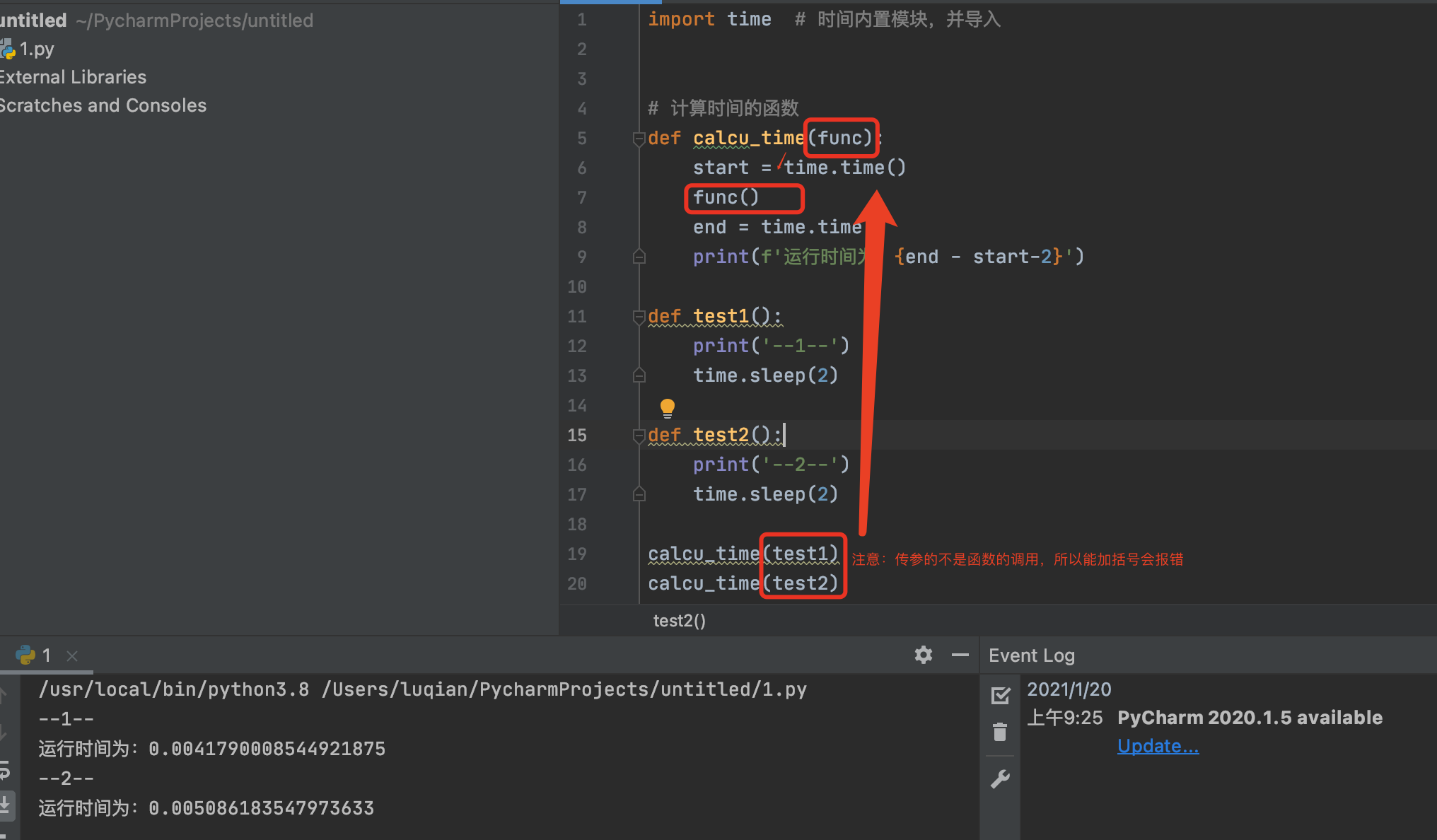Click test2() breadcrumb below editor
Viewport: 1437px width, 840px height.
679,621
